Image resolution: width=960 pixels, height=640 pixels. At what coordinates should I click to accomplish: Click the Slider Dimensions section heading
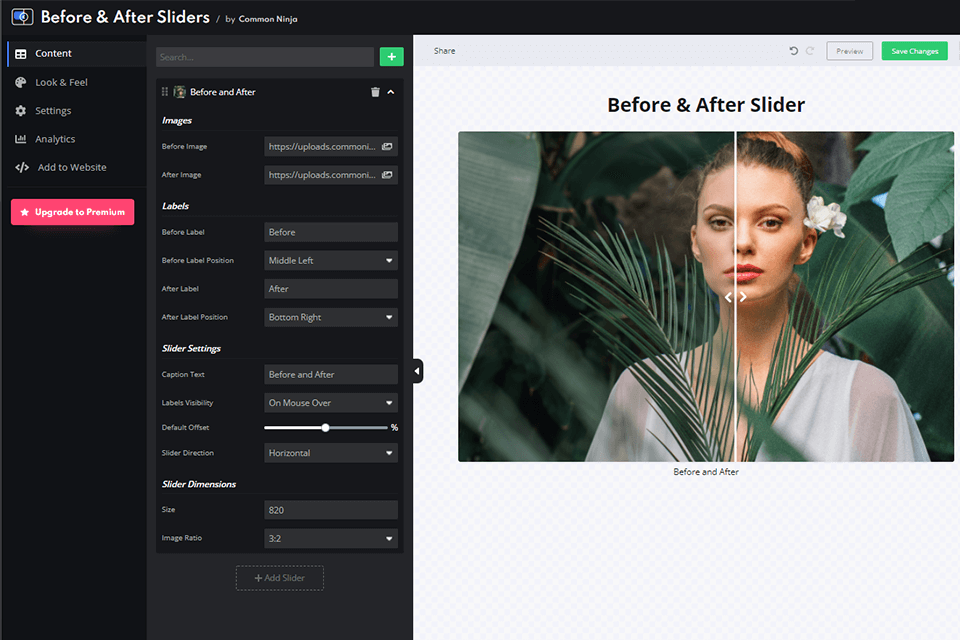pyautogui.click(x=198, y=484)
